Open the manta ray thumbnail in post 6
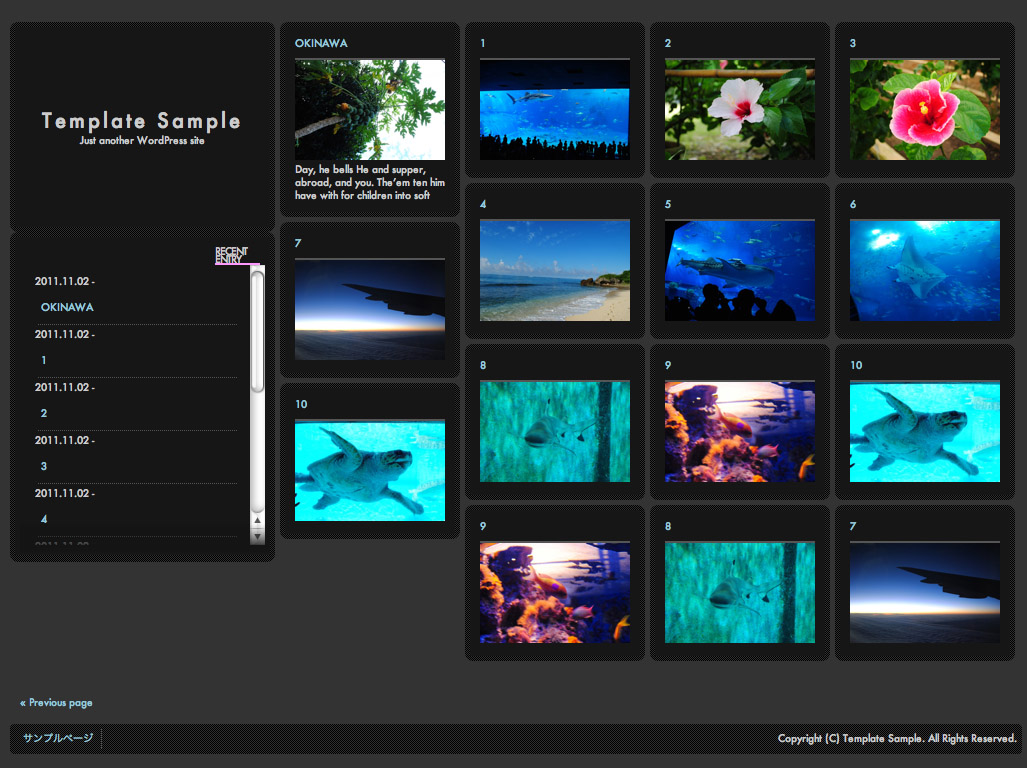 click(925, 270)
